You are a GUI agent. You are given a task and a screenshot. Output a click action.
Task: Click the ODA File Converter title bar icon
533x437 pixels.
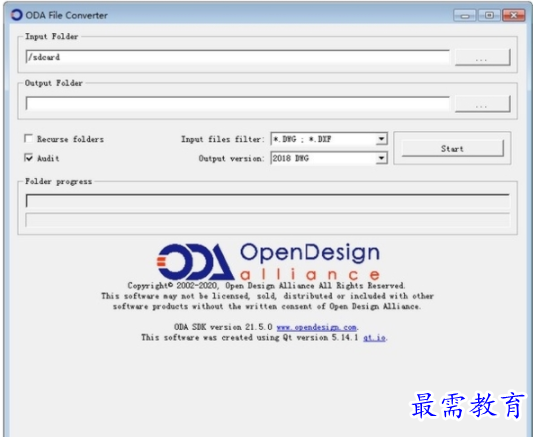(16, 15)
